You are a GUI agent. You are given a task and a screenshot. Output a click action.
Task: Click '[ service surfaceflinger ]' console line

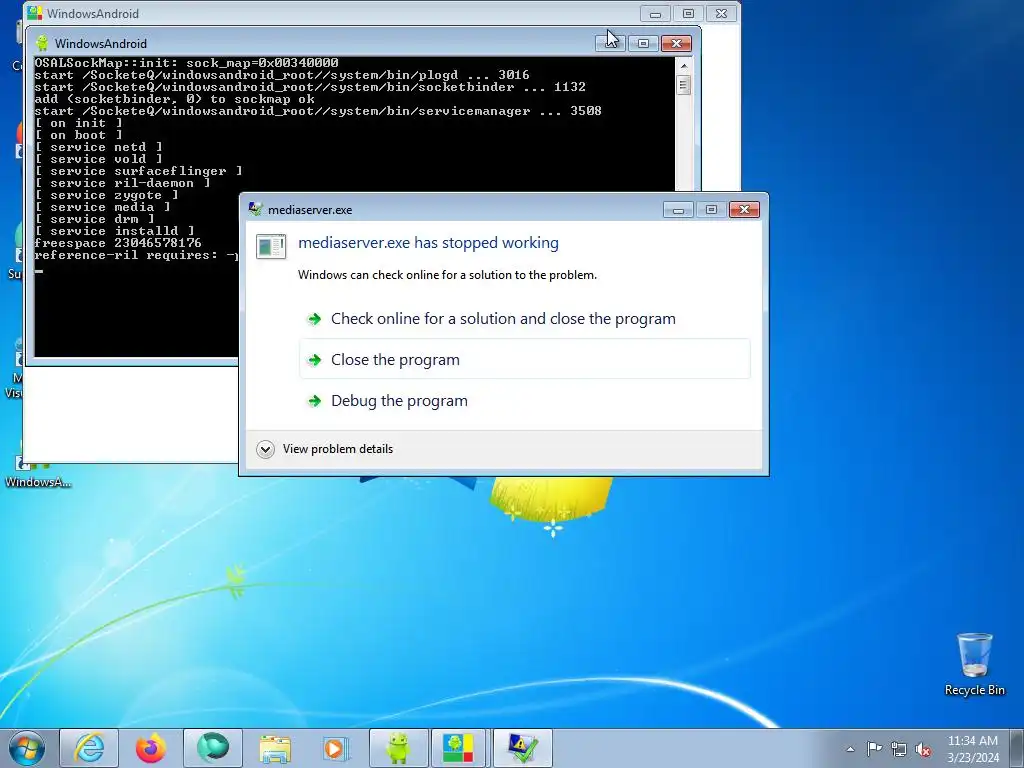tap(138, 171)
